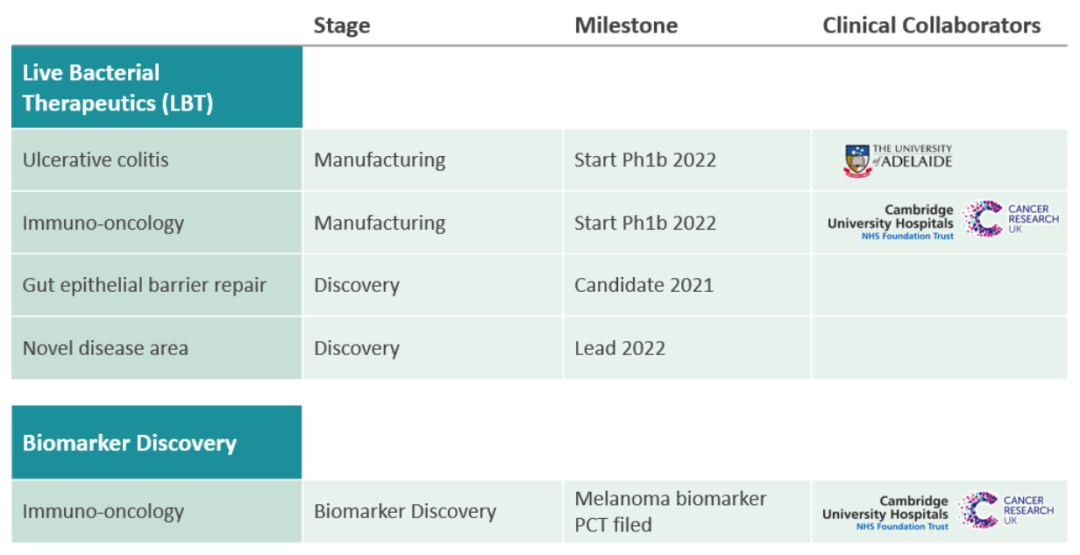
Task: Click Manufacturing stage in Ulcerative colitis row
Action: click(380, 160)
